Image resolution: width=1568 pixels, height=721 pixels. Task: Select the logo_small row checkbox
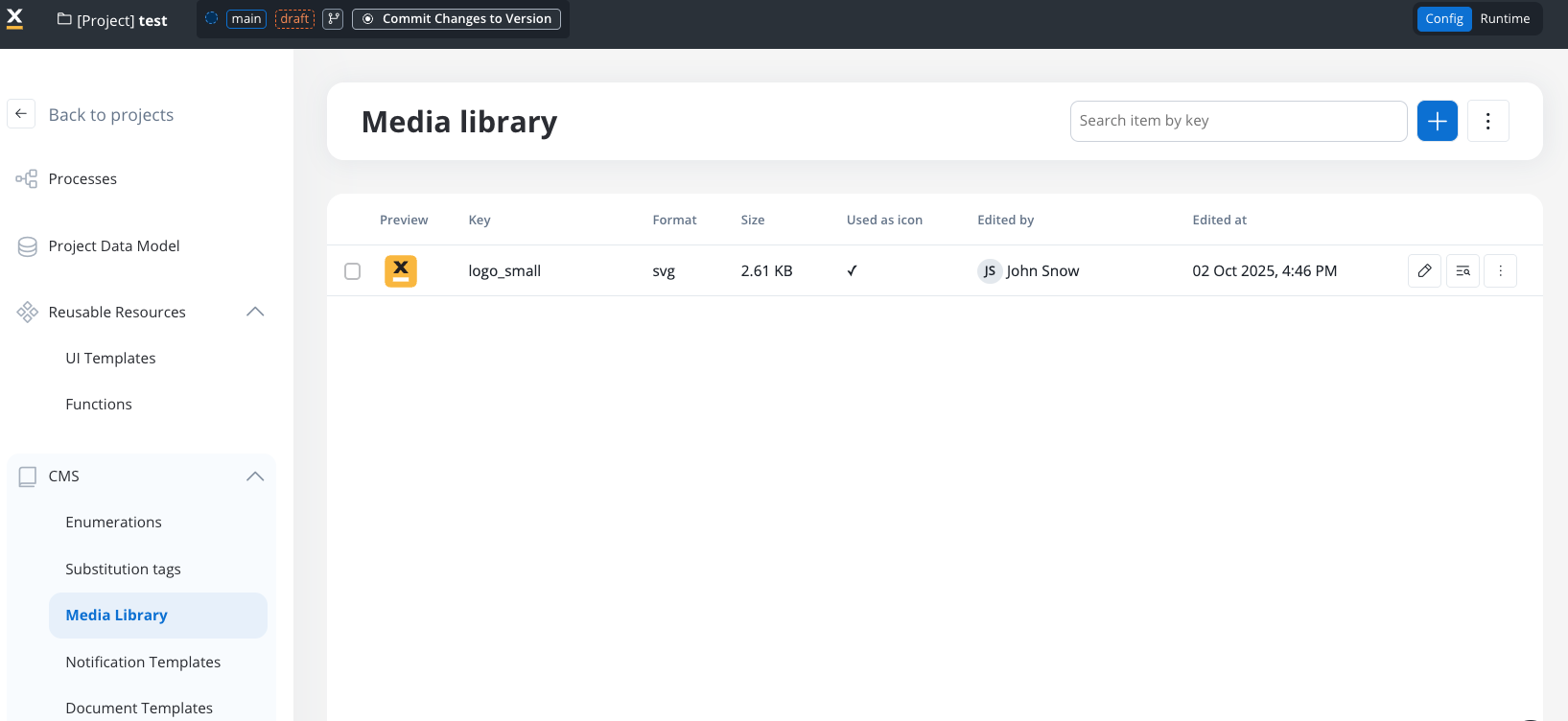coord(353,271)
